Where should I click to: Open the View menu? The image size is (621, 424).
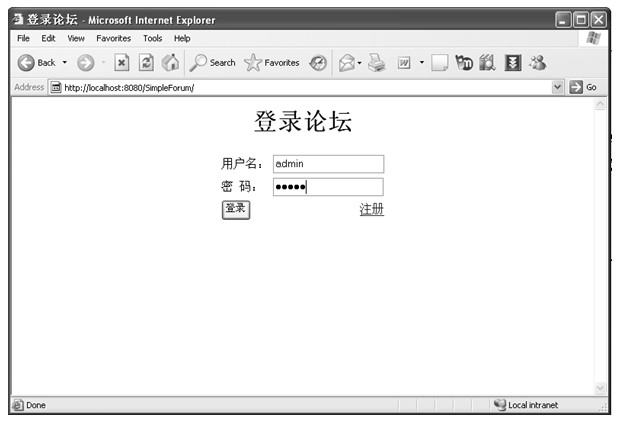(76, 38)
